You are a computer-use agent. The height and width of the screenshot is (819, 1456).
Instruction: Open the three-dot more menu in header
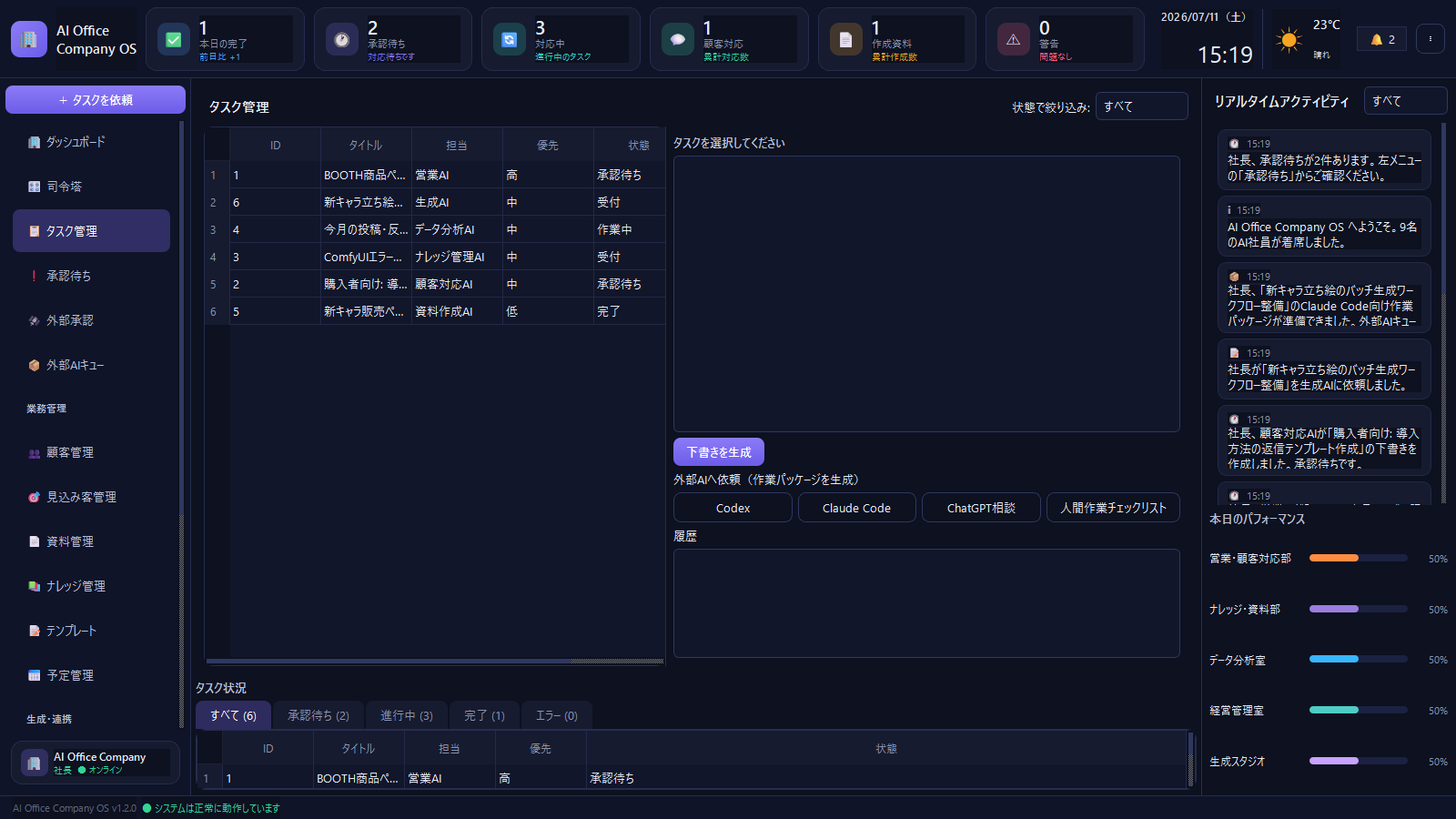pyautogui.click(x=1431, y=39)
